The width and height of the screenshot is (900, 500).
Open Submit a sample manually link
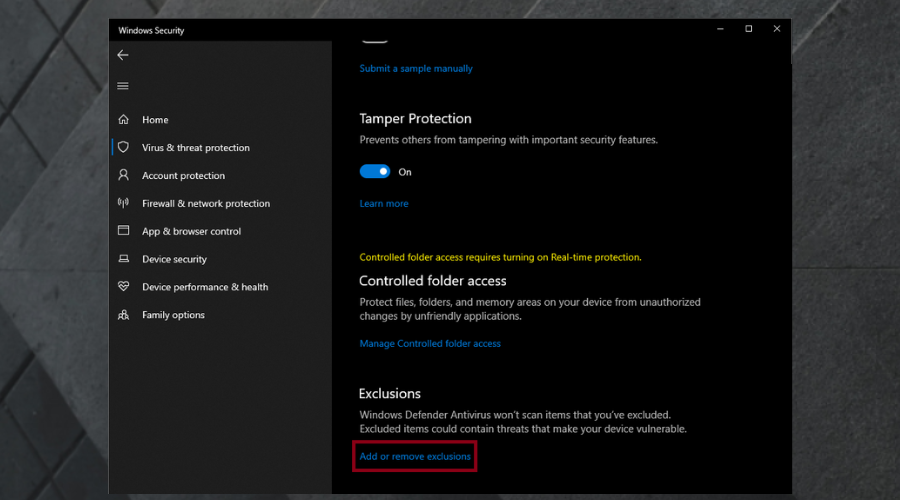416,69
